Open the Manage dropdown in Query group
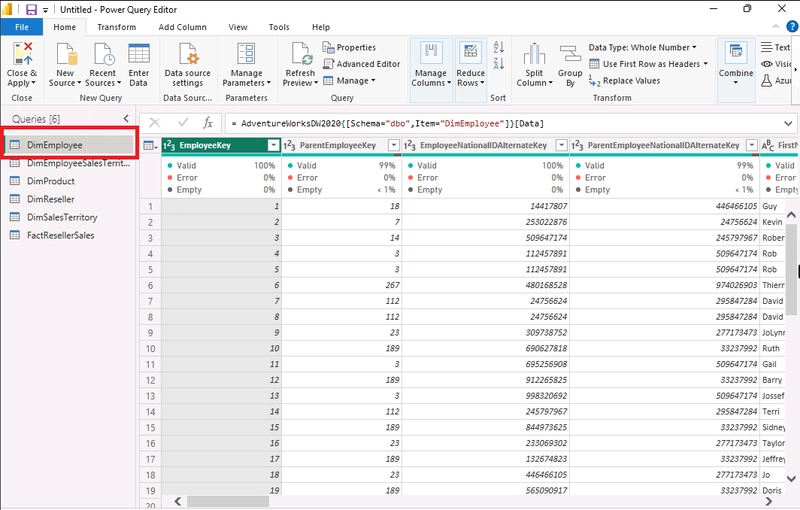This screenshot has height=510, width=800. tap(349, 81)
